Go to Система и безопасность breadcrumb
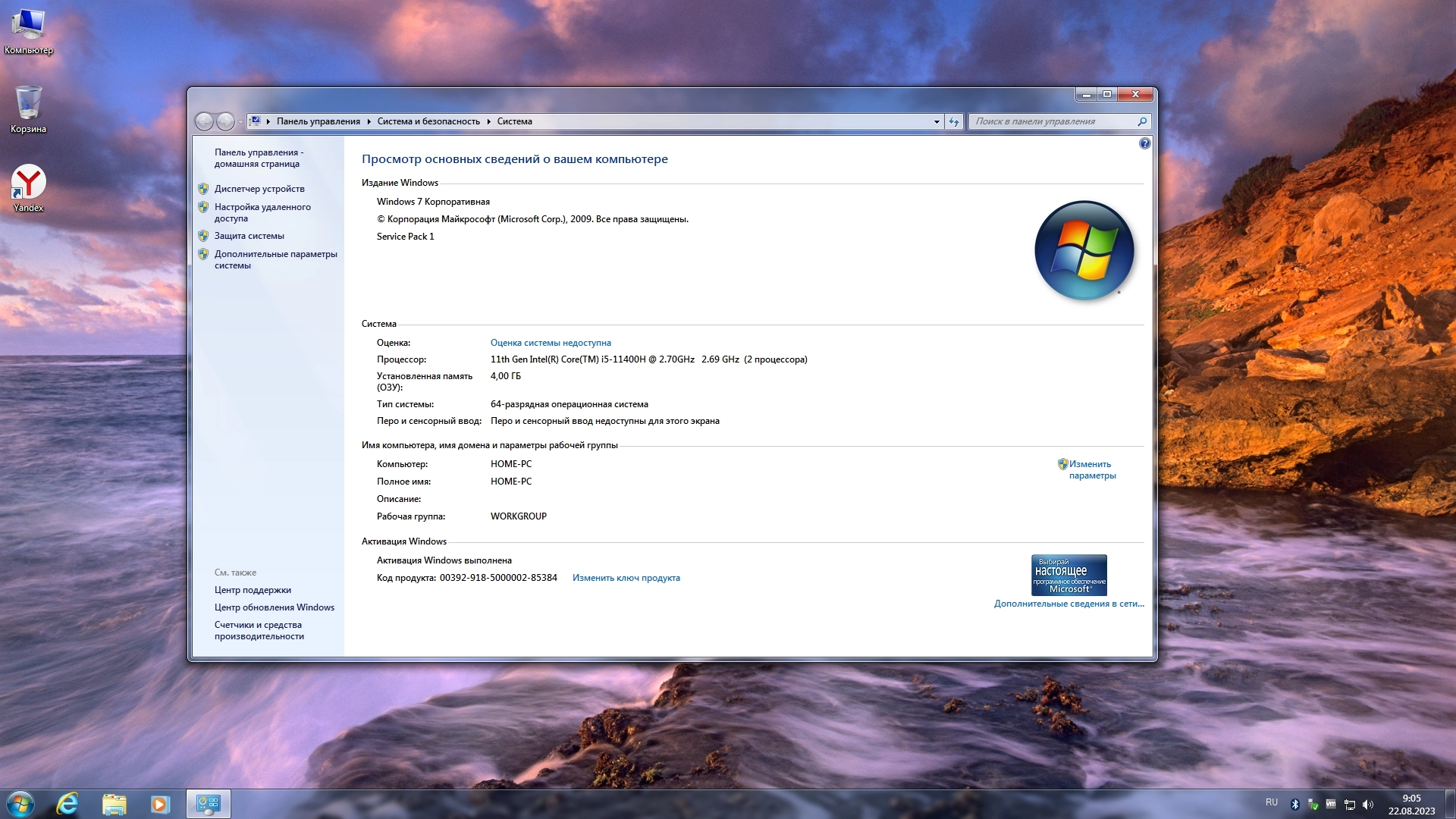Screen dimensions: 1456x819 [428, 121]
